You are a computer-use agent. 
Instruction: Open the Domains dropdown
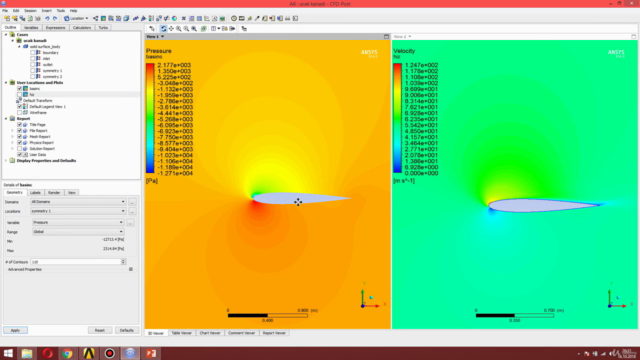(x=78, y=202)
